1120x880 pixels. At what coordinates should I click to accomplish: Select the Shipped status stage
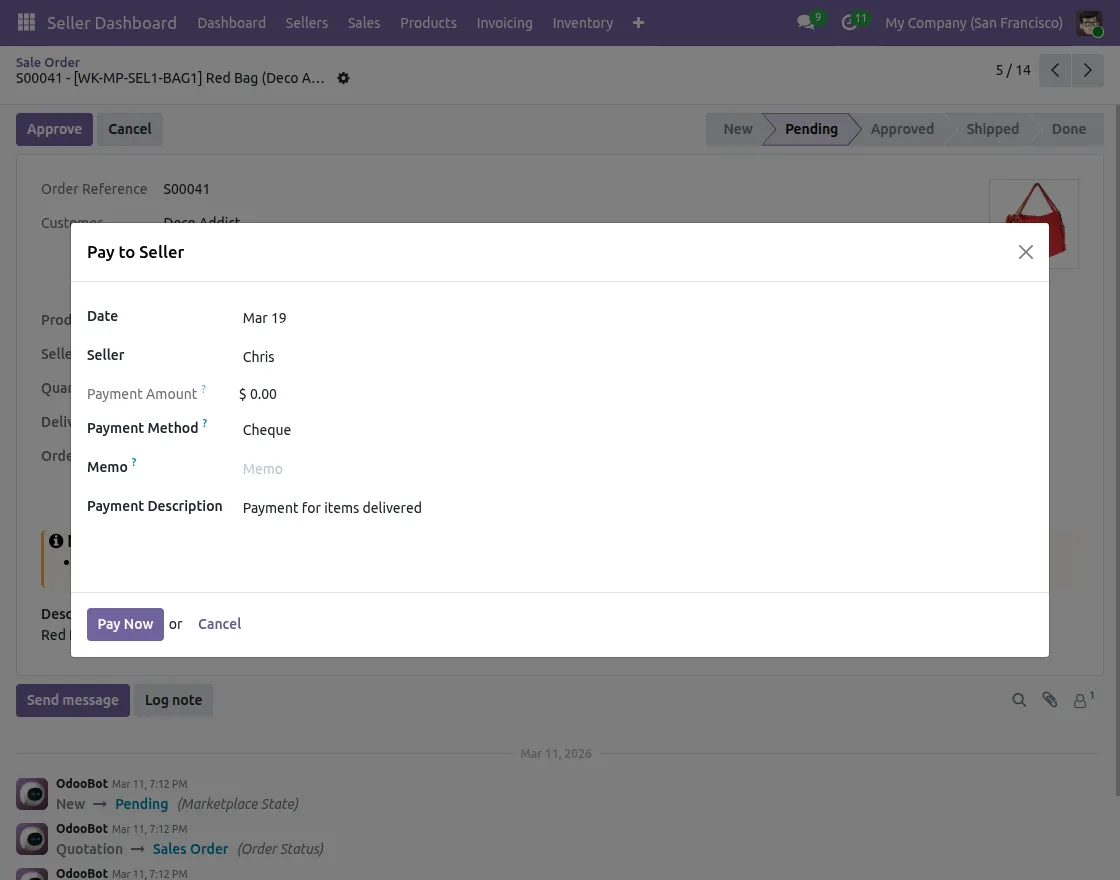point(992,129)
